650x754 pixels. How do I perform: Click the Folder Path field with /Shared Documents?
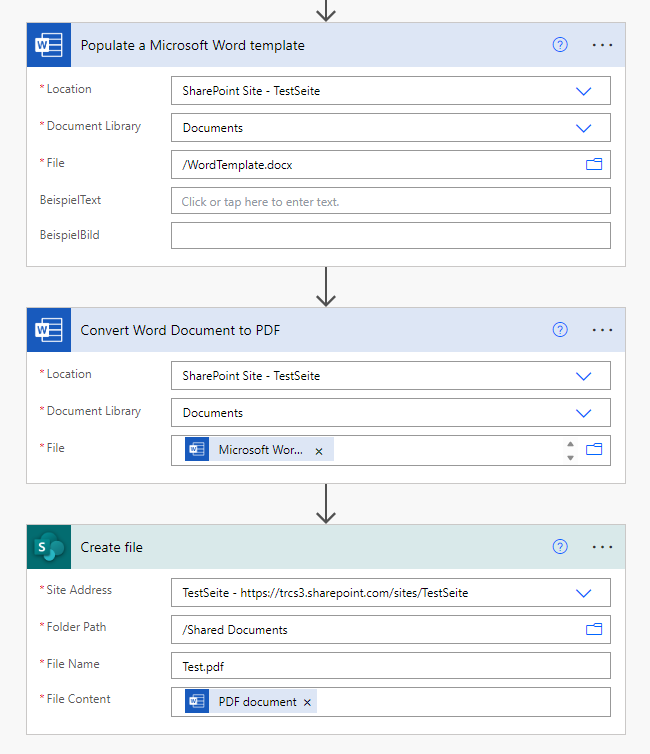(391, 629)
